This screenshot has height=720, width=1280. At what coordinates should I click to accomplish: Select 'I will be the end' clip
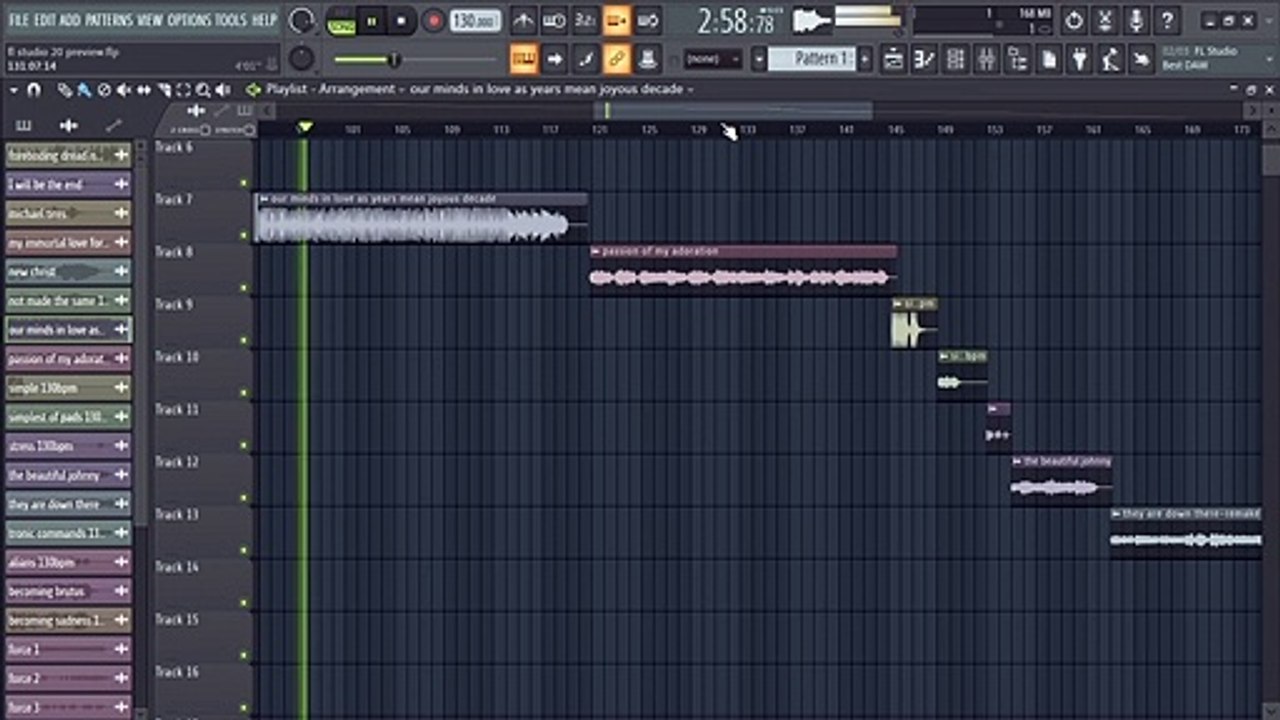68,184
